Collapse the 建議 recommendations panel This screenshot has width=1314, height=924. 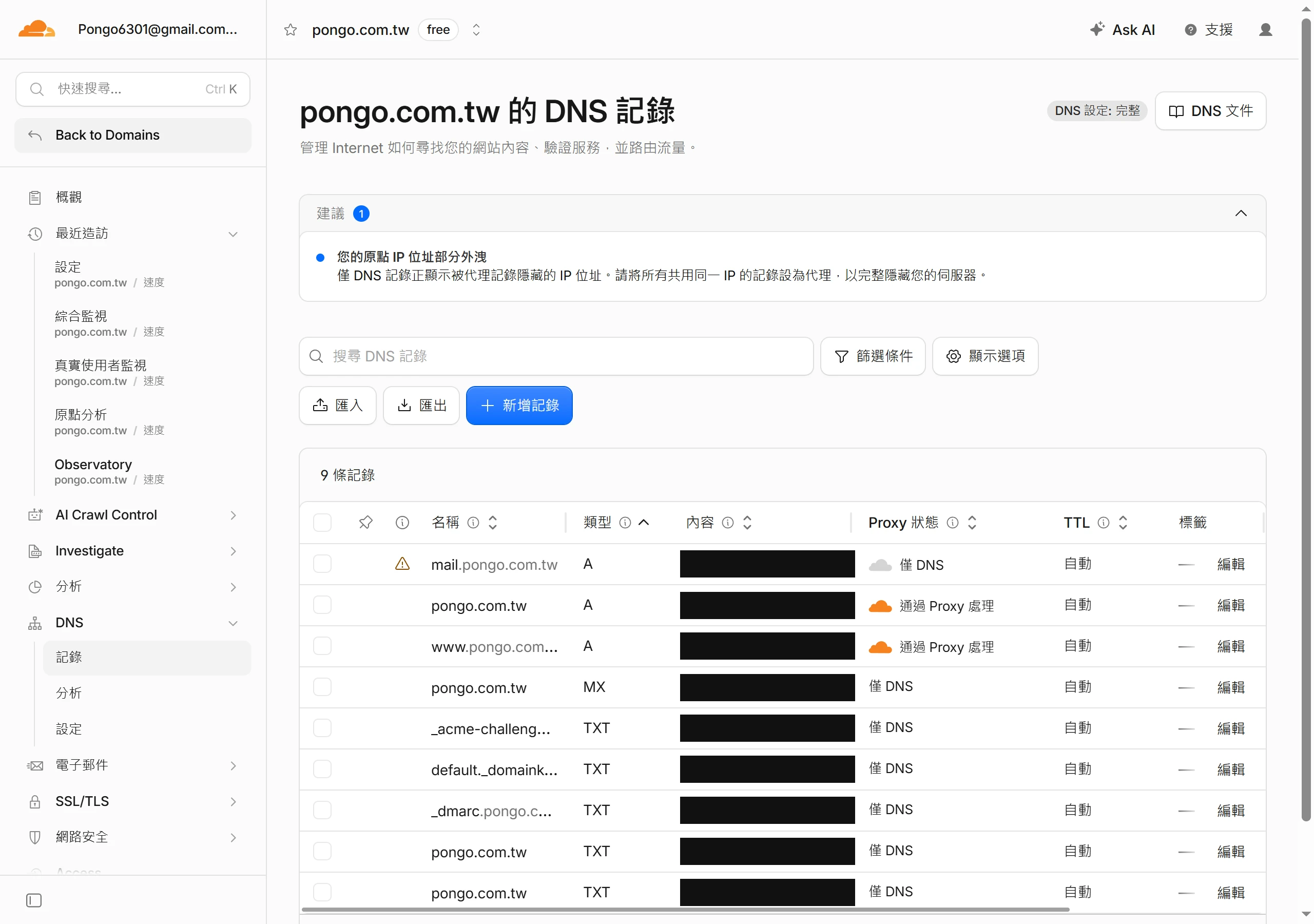coord(1240,214)
